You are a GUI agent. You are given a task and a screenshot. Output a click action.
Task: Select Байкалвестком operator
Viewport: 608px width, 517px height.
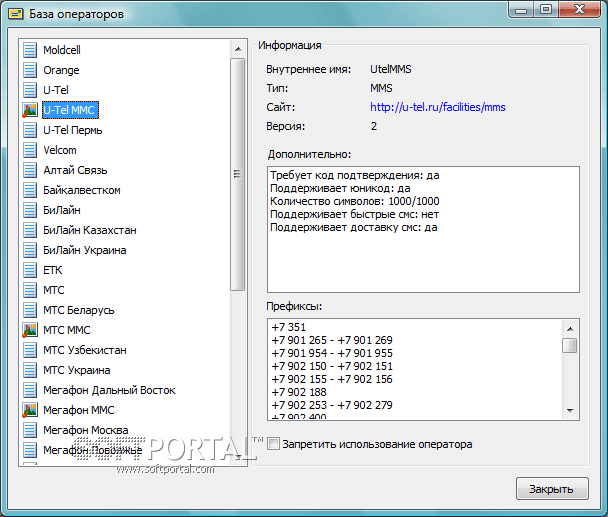point(82,190)
